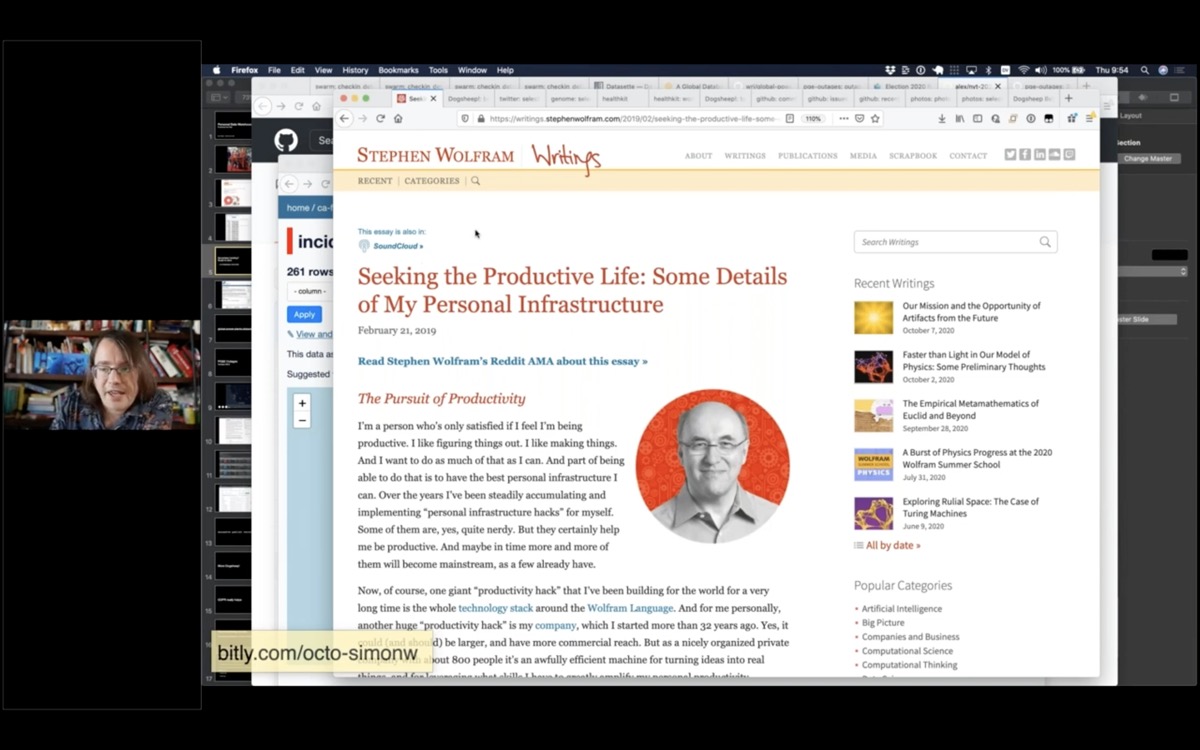
Task: Zoom in on the background map
Action: 302,403
